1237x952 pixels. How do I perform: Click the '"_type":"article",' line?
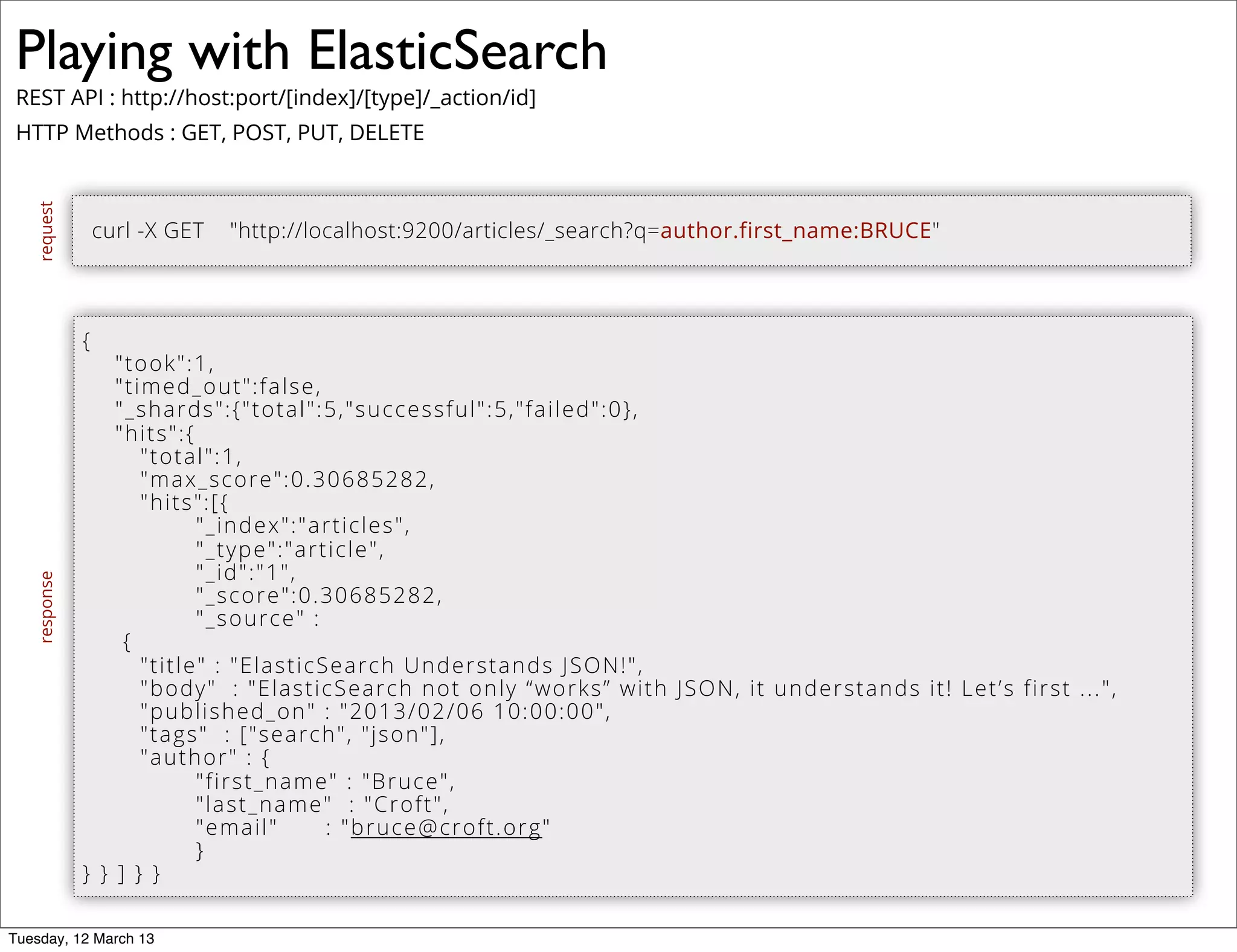click(289, 550)
